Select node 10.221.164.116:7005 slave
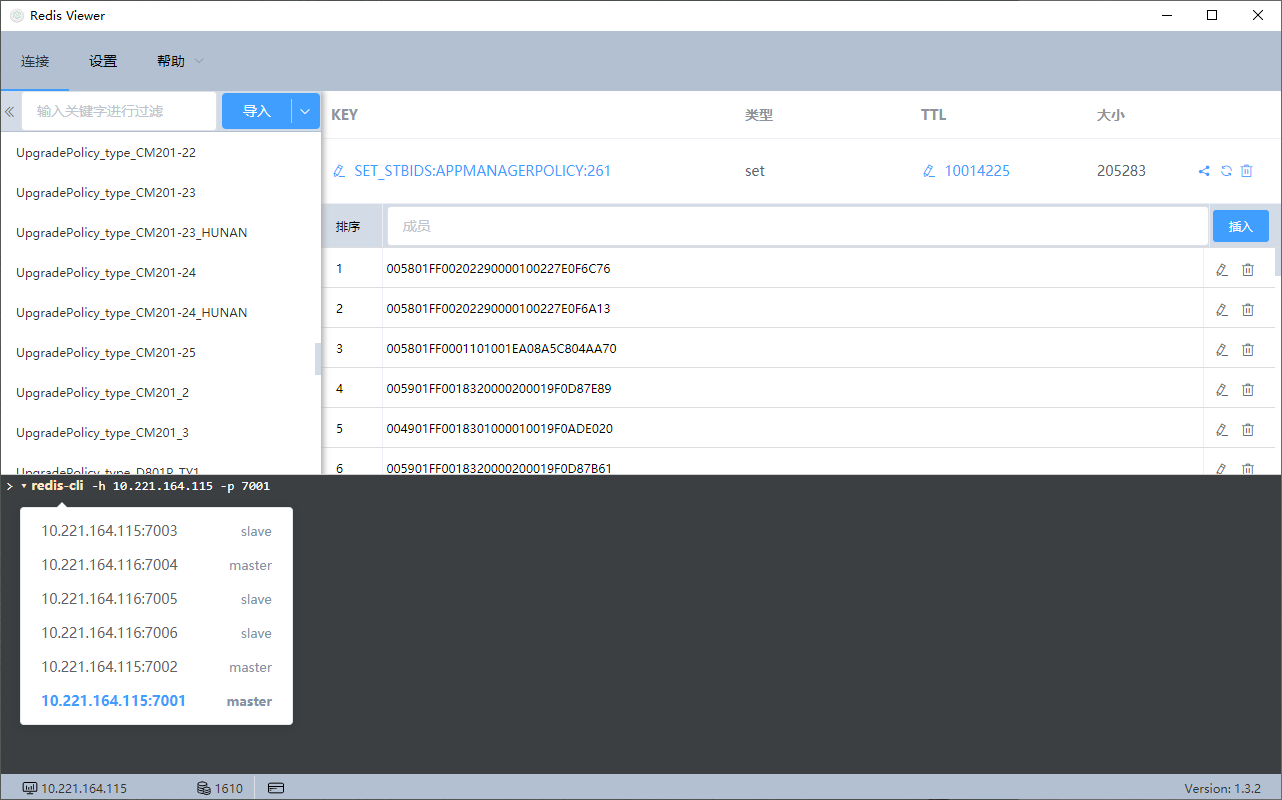Screen dimensions: 1282x800 click(156, 599)
